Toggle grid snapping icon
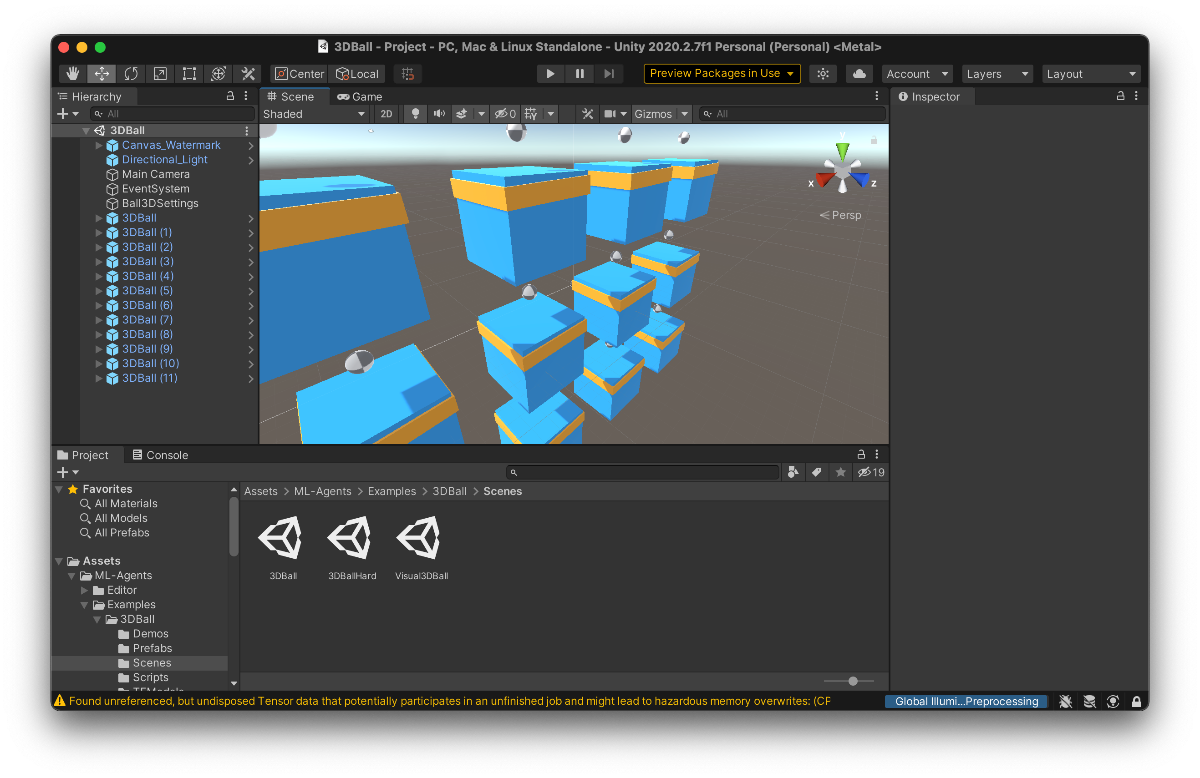Image resolution: width=1200 pixels, height=778 pixels. coord(407,74)
